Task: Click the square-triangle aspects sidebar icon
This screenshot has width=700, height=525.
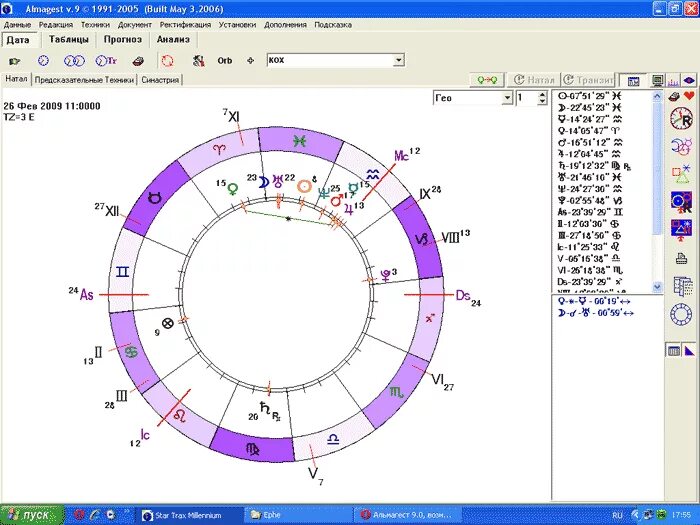Action: point(682,173)
